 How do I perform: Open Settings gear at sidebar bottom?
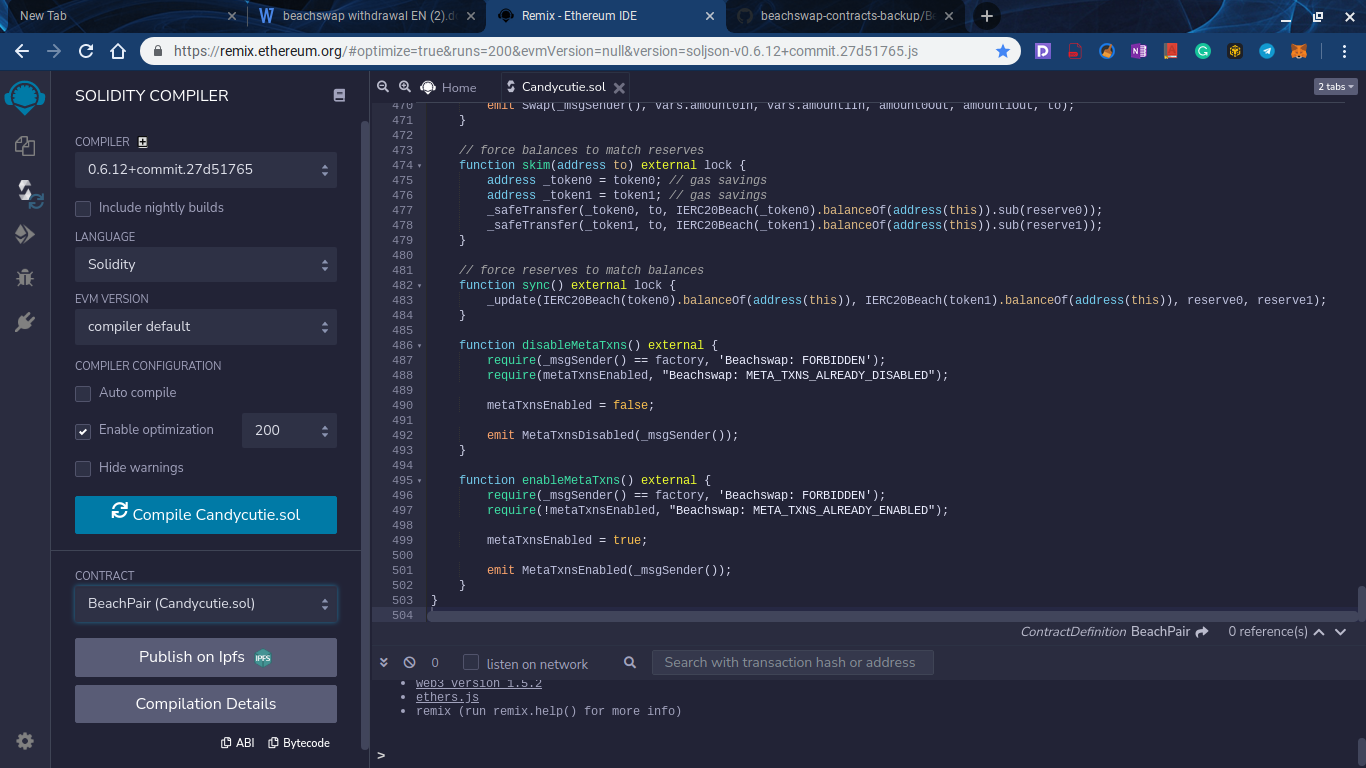25,741
